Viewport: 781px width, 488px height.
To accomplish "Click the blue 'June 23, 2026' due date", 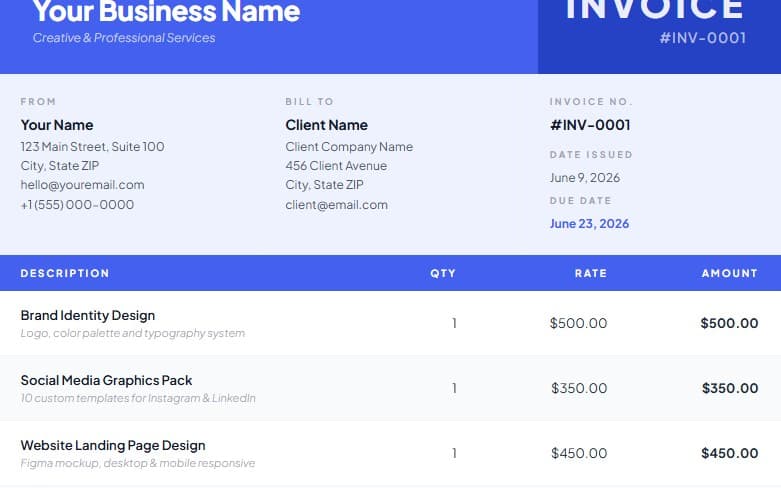I will pos(589,224).
